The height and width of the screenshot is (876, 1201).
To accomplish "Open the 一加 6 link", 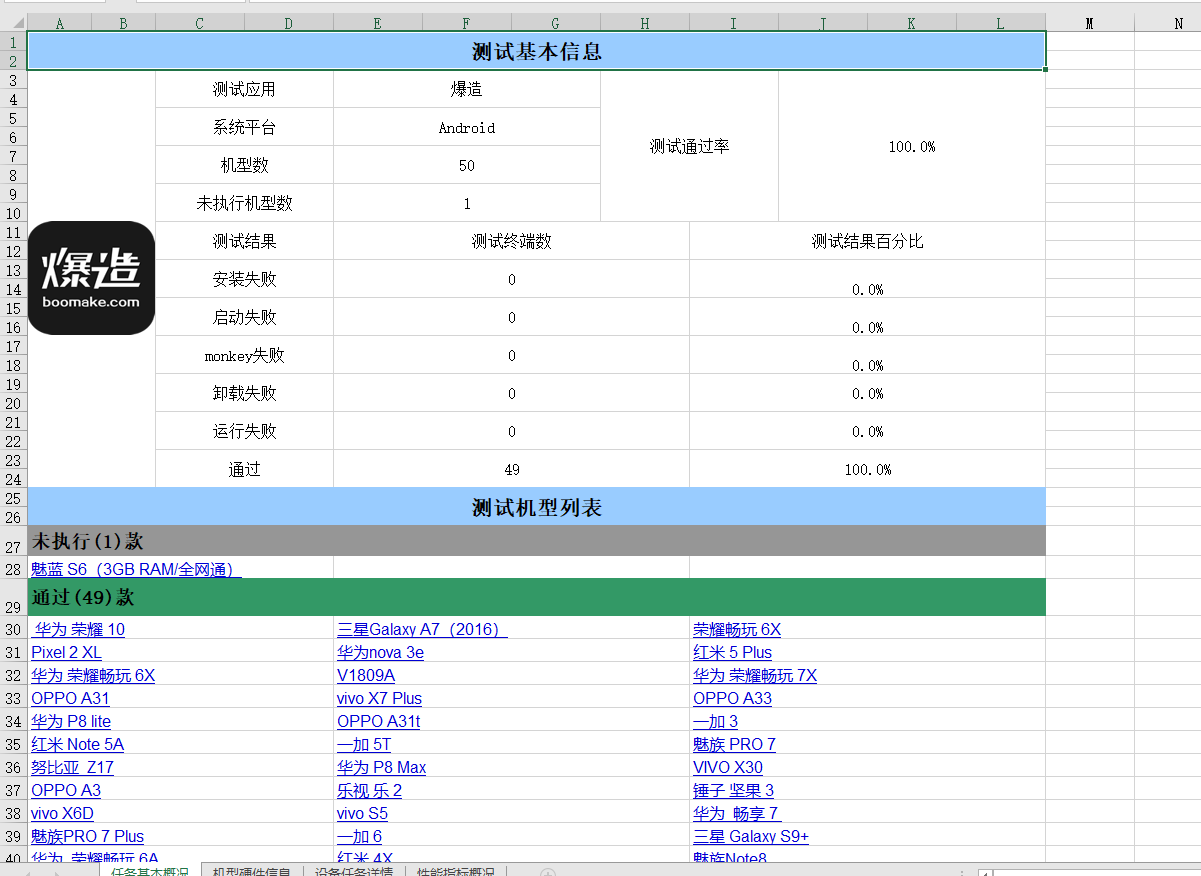I will (x=359, y=836).
